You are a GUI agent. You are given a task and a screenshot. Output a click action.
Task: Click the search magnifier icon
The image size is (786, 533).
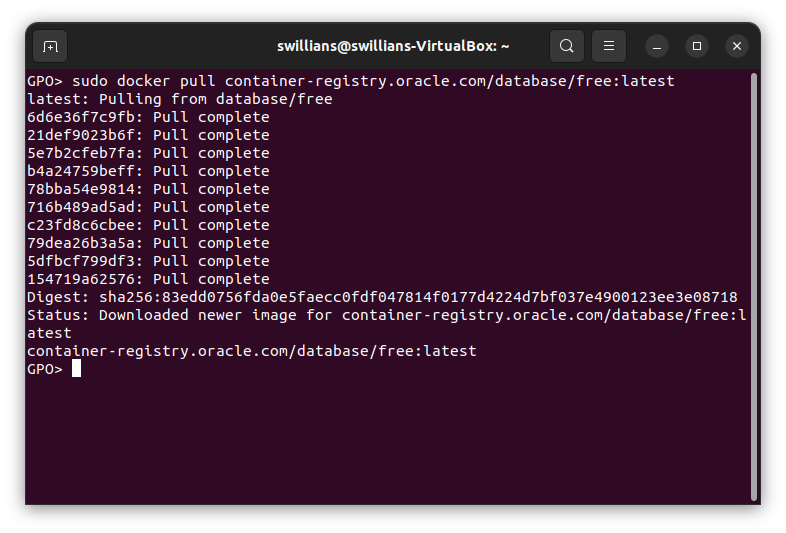pyautogui.click(x=567, y=46)
